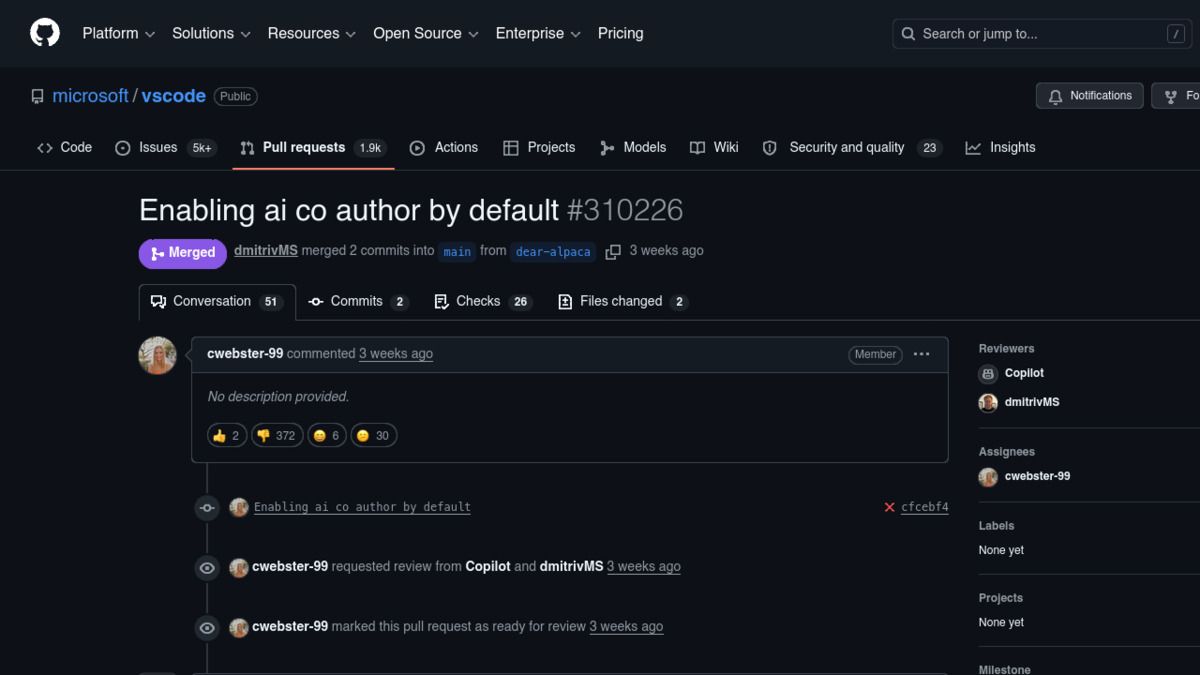Click cwebster-99 in review request event
The image size is (1200, 675).
(x=290, y=566)
